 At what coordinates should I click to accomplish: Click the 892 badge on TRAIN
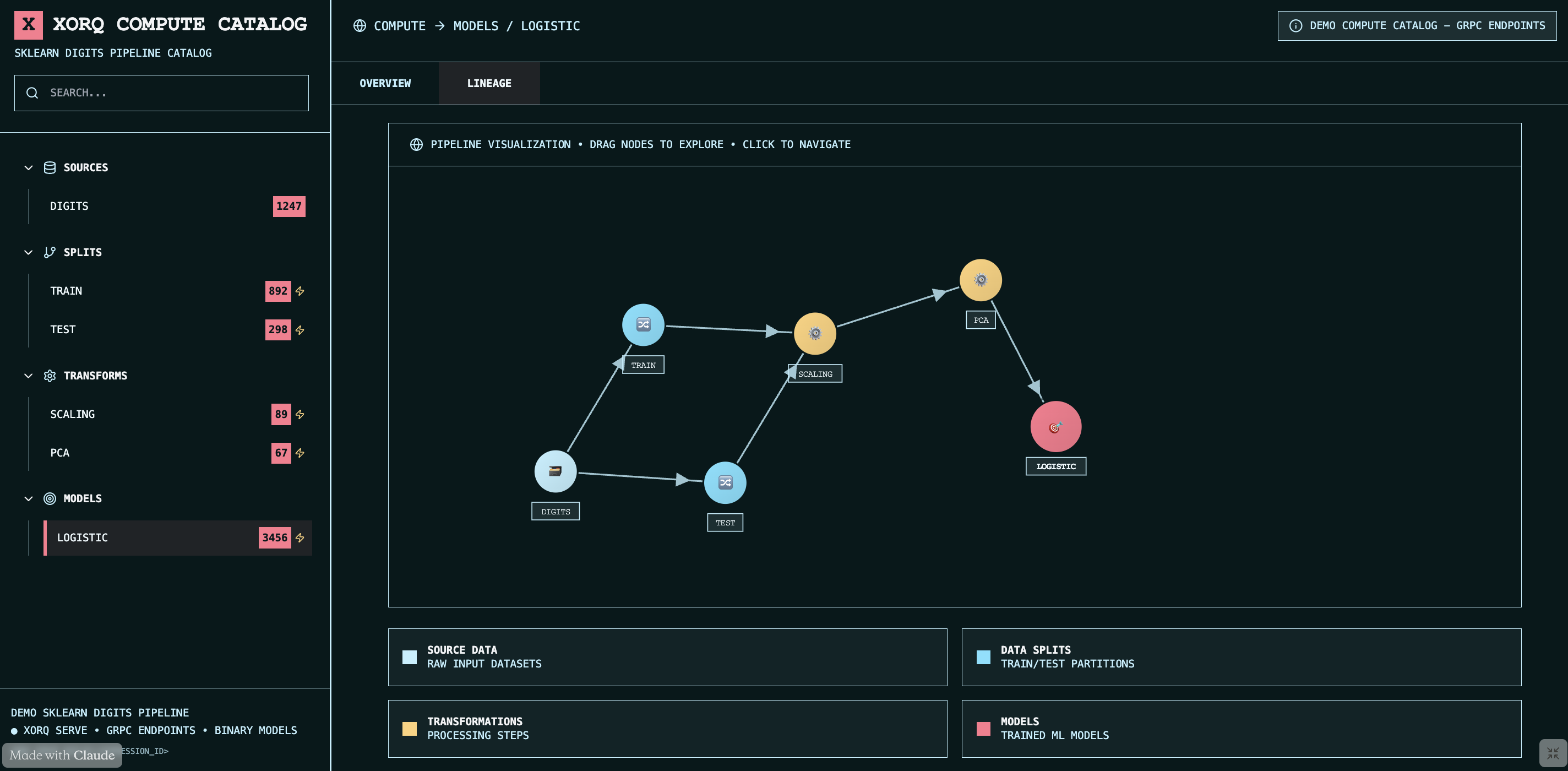tap(278, 291)
